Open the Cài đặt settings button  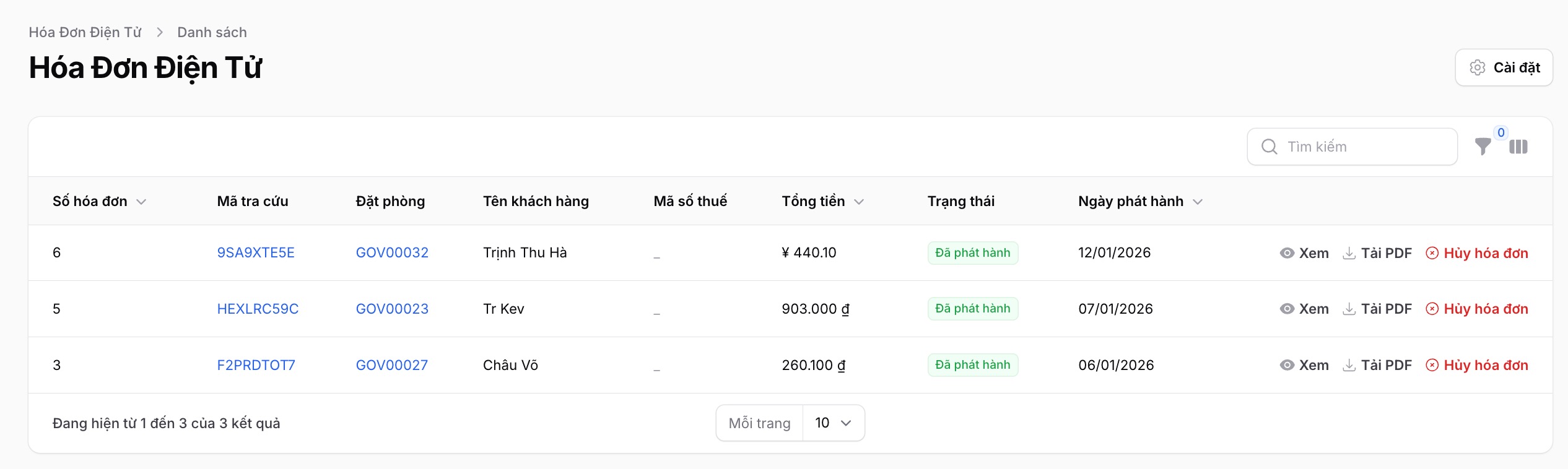(x=1504, y=67)
